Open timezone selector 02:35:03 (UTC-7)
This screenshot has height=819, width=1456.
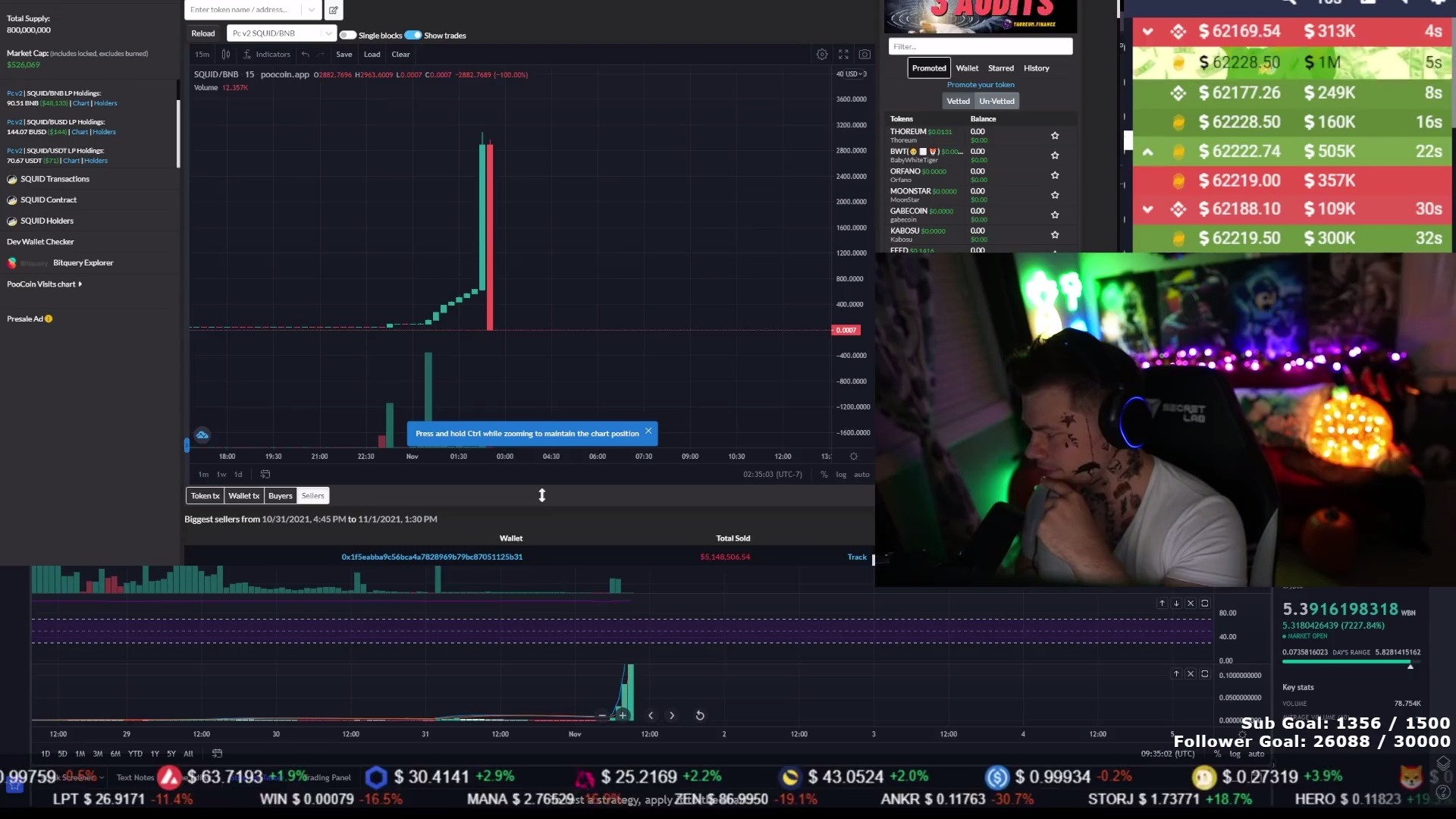point(772,475)
